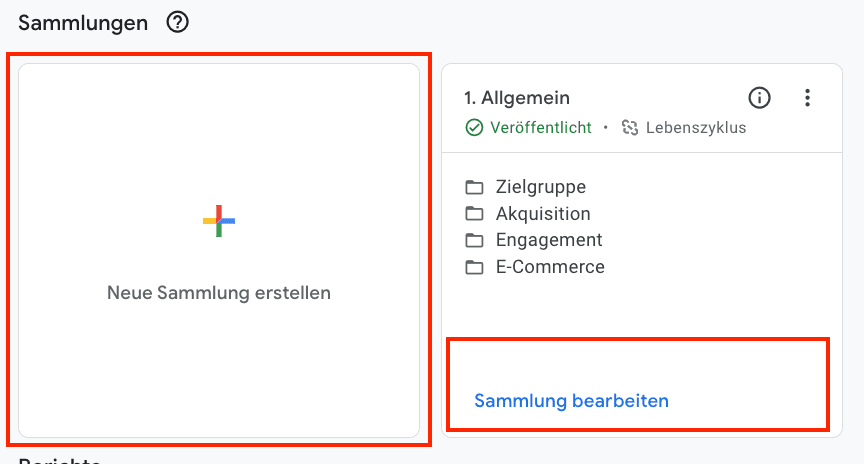This screenshot has height=464, width=864.
Task: Click the help icon next to Sammlungen
Action: [x=177, y=23]
